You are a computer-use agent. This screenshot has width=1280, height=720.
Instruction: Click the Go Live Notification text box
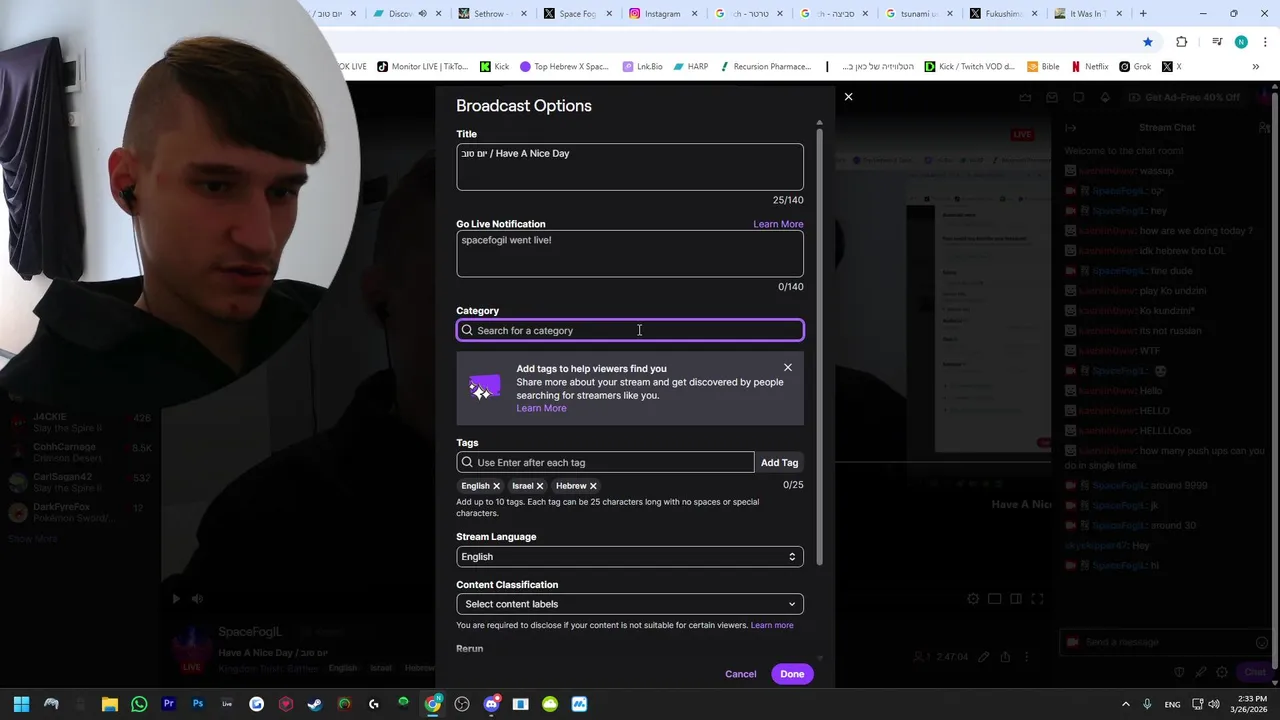pos(630,254)
